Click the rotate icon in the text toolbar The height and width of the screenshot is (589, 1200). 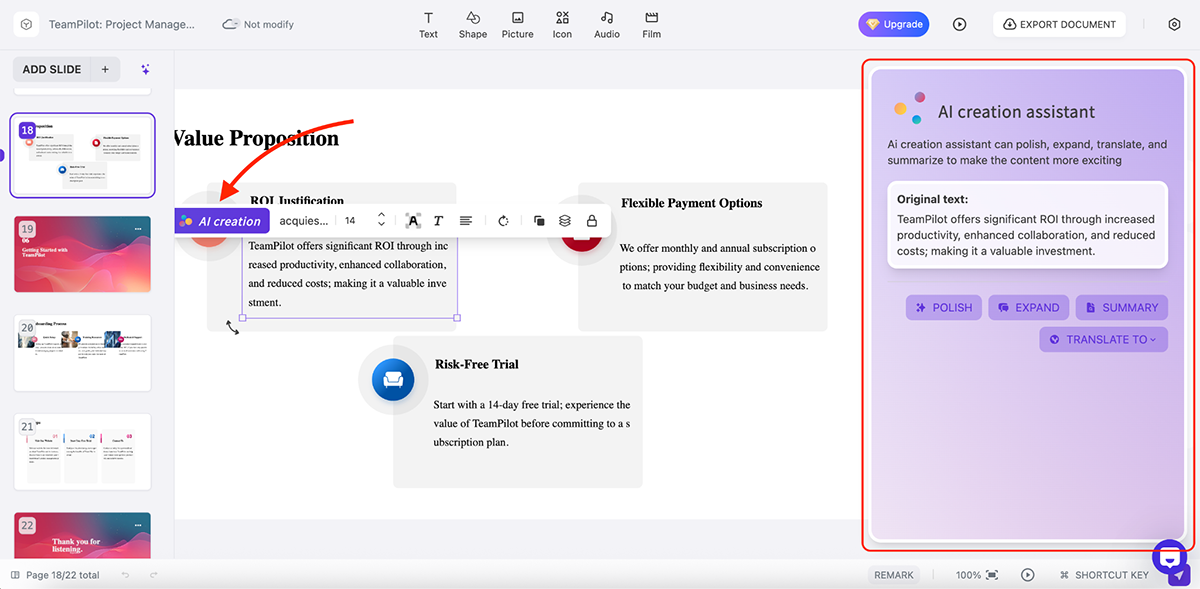503,220
